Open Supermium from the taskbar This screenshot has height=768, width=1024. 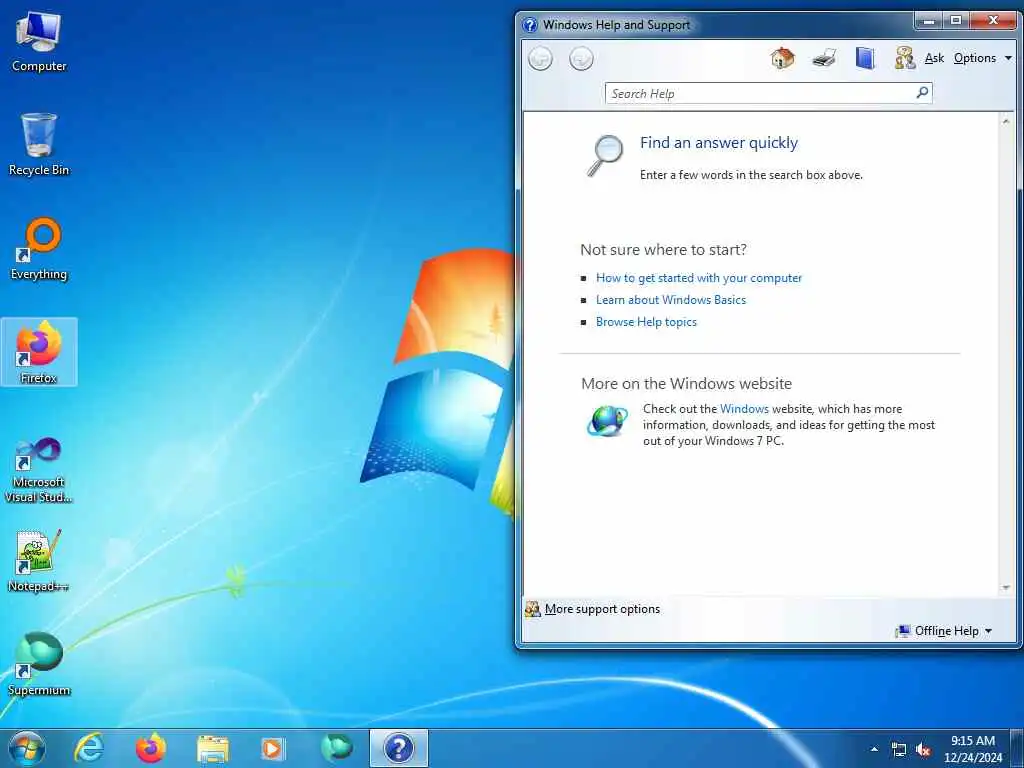click(x=336, y=748)
